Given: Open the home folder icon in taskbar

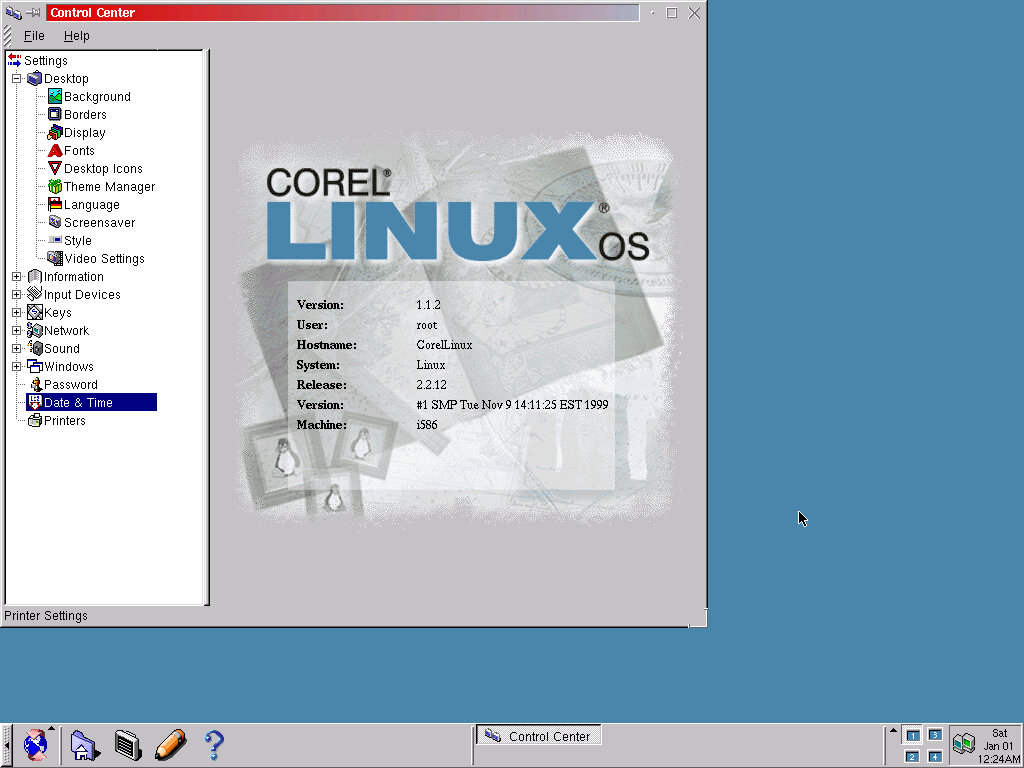Looking at the screenshot, I should coord(84,744).
